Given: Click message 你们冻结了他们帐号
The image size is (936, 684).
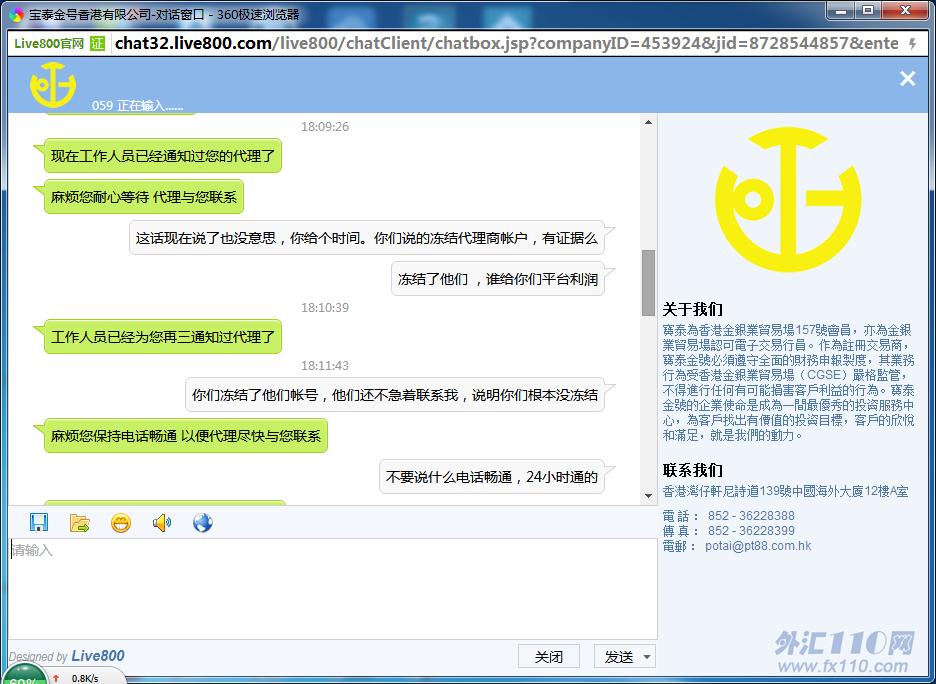Looking at the screenshot, I should tap(395, 395).
